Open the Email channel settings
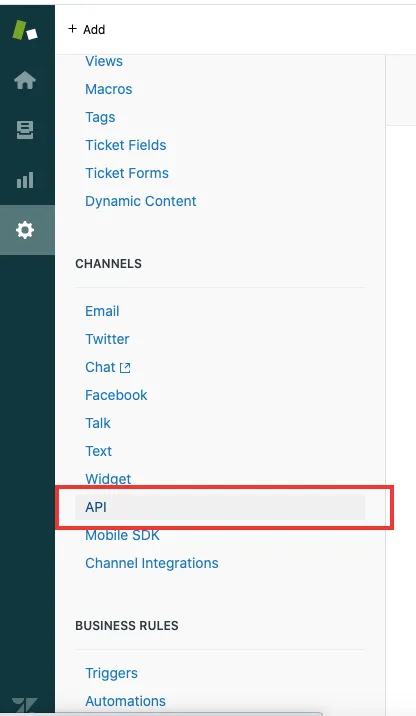 point(102,311)
